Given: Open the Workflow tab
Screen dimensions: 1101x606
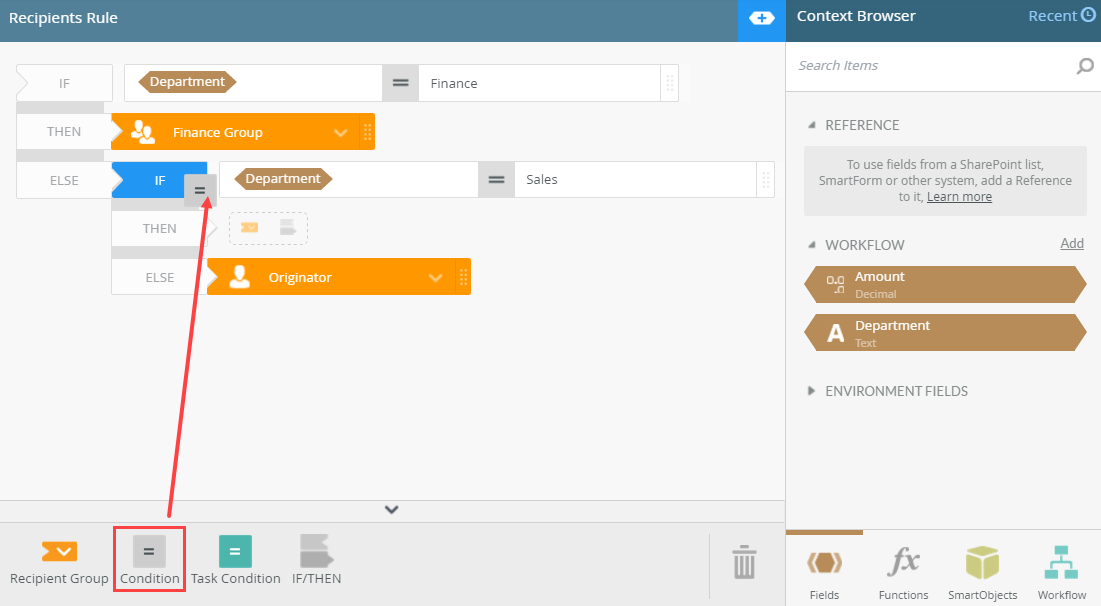Looking at the screenshot, I should pos(1061,574).
